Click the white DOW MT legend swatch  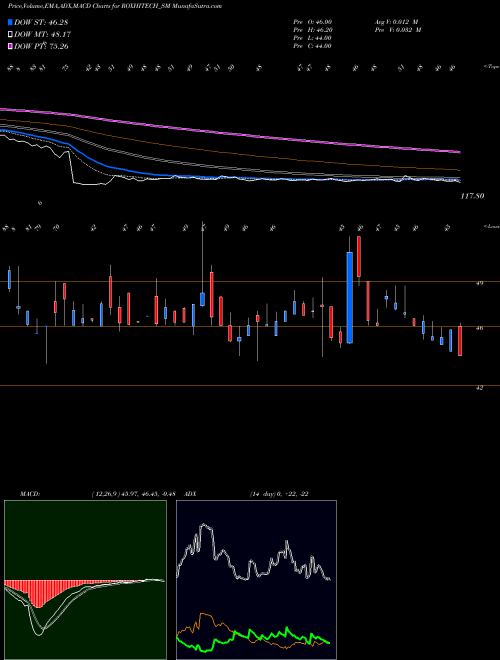[x=11, y=35]
